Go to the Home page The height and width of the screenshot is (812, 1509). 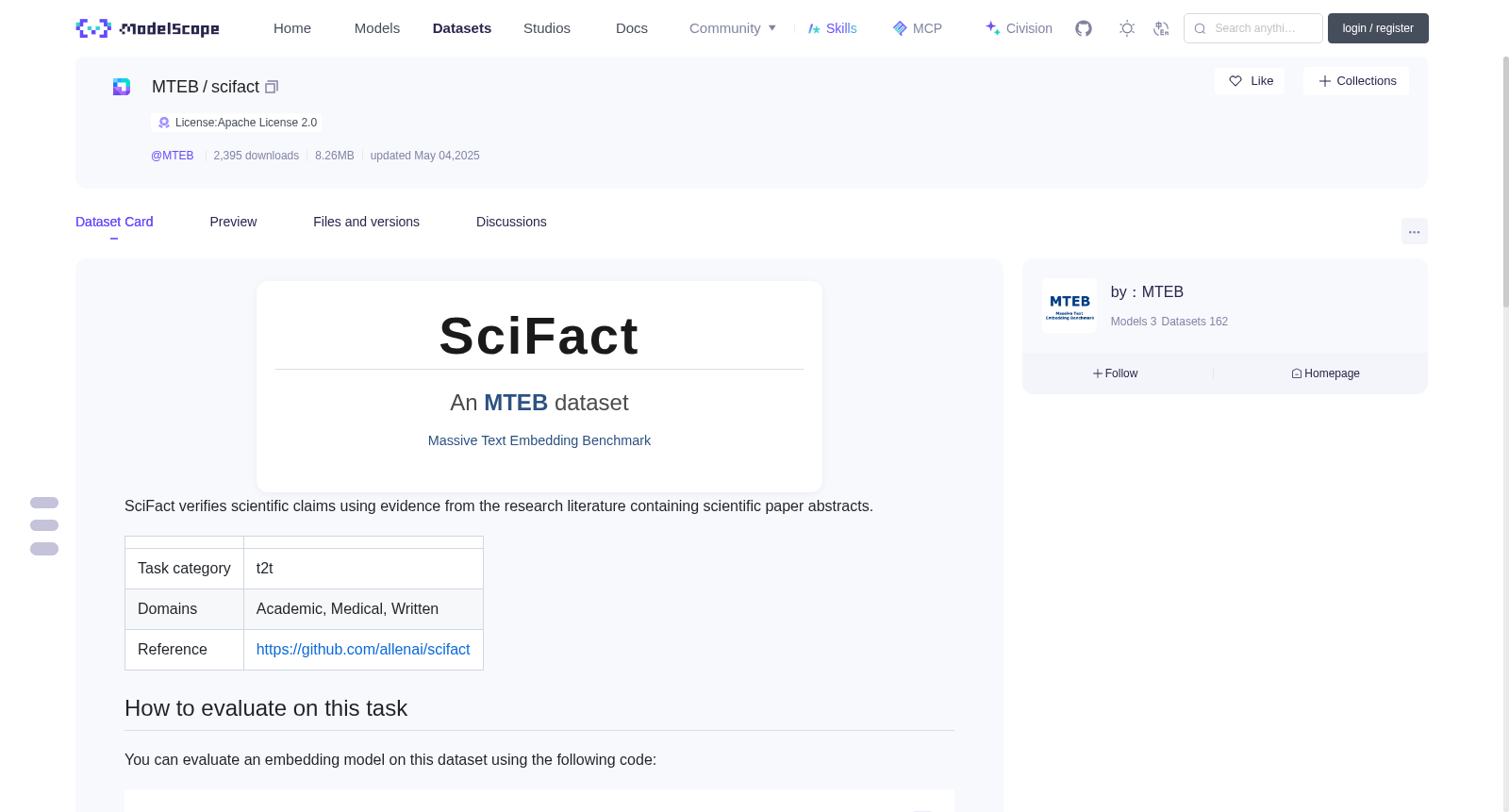click(x=292, y=28)
